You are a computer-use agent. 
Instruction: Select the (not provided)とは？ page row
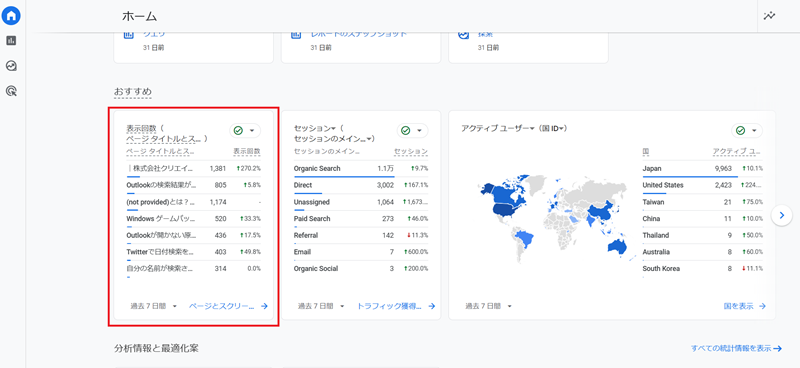[x=193, y=203]
